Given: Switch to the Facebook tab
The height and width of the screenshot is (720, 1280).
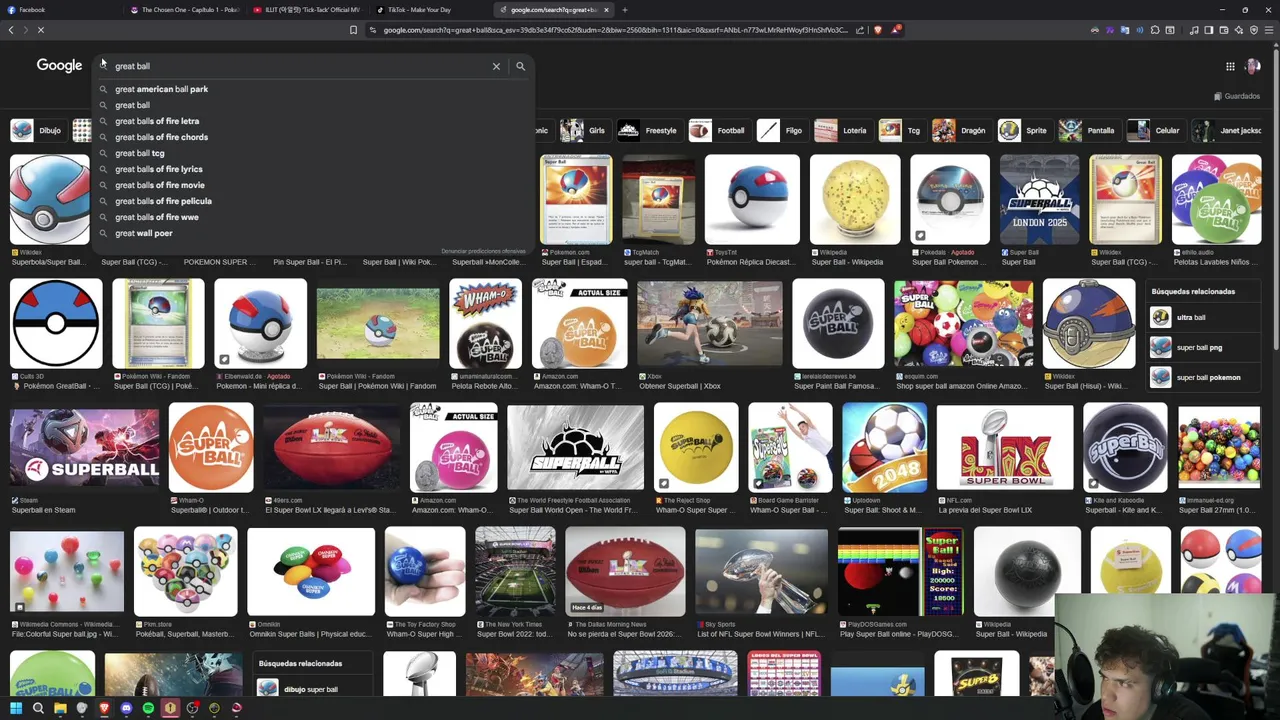Looking at the screenshot, I should coord(60,10).
